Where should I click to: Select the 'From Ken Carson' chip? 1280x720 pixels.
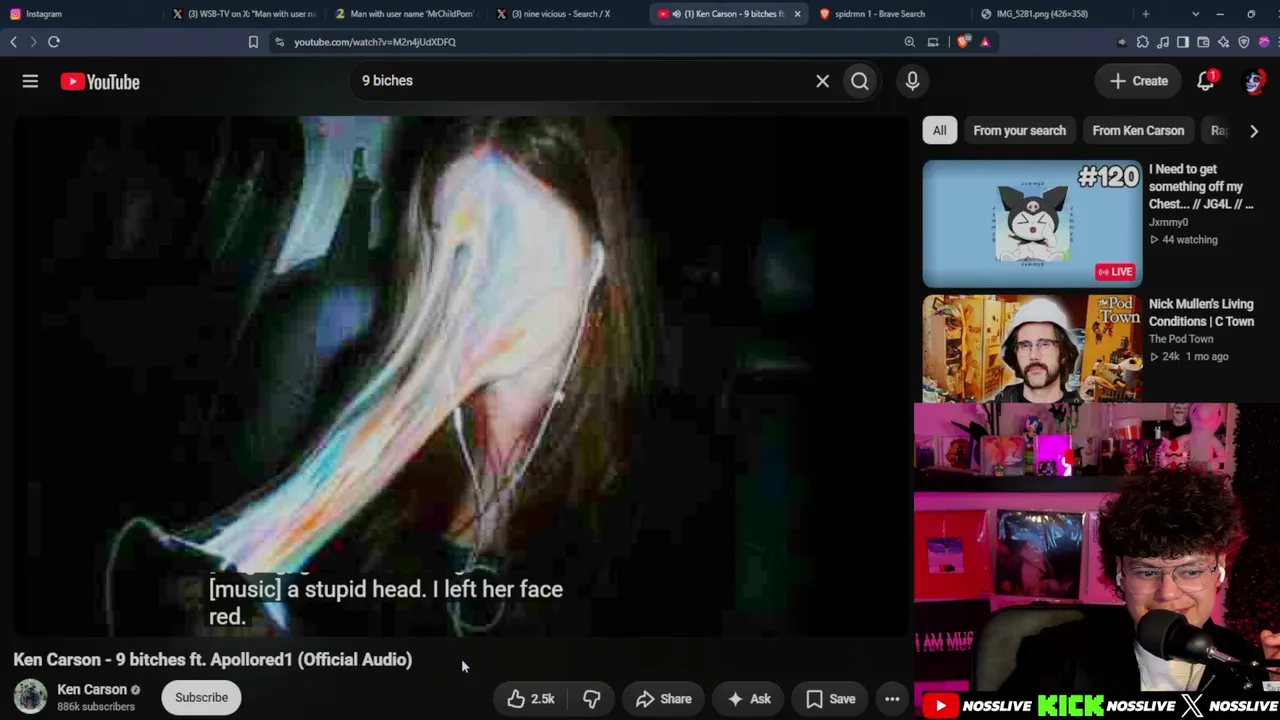[x=1138, y=130]
